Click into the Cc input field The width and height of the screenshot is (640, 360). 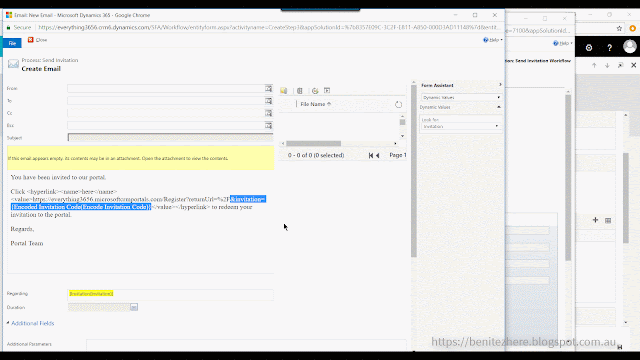pyautogui.click(x=166, y=113)
